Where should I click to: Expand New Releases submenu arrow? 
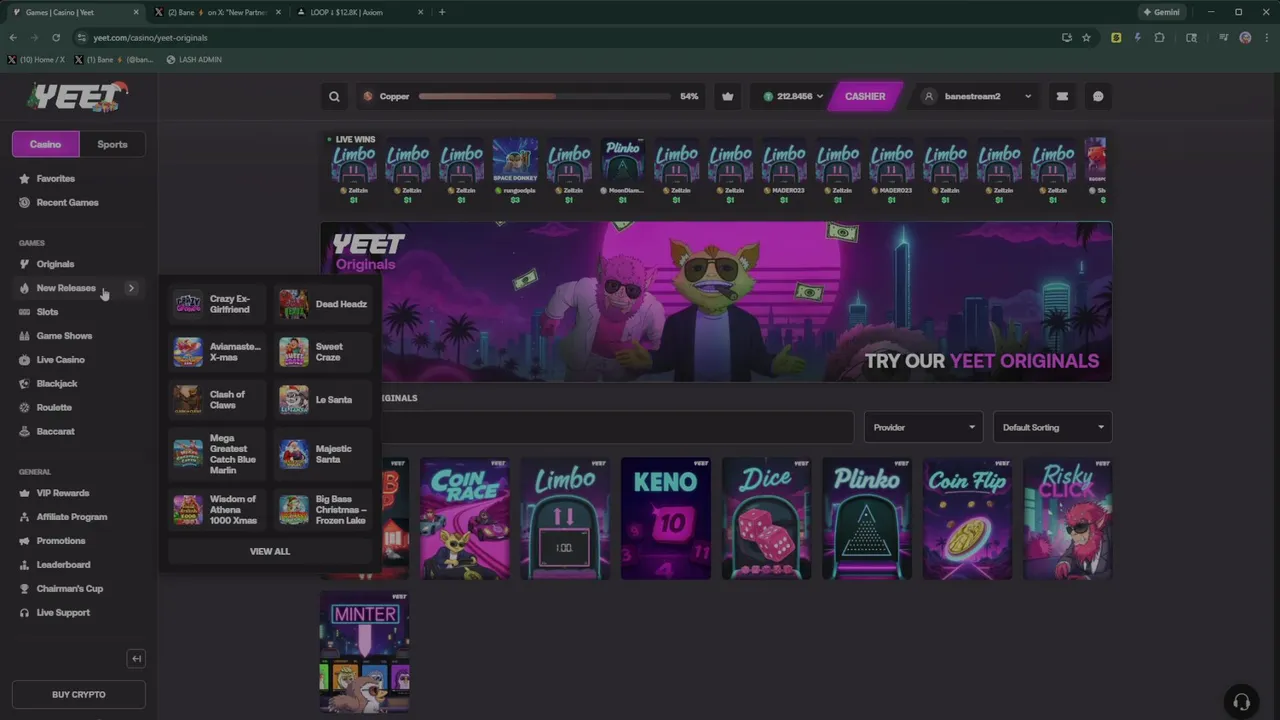(131, 288)
